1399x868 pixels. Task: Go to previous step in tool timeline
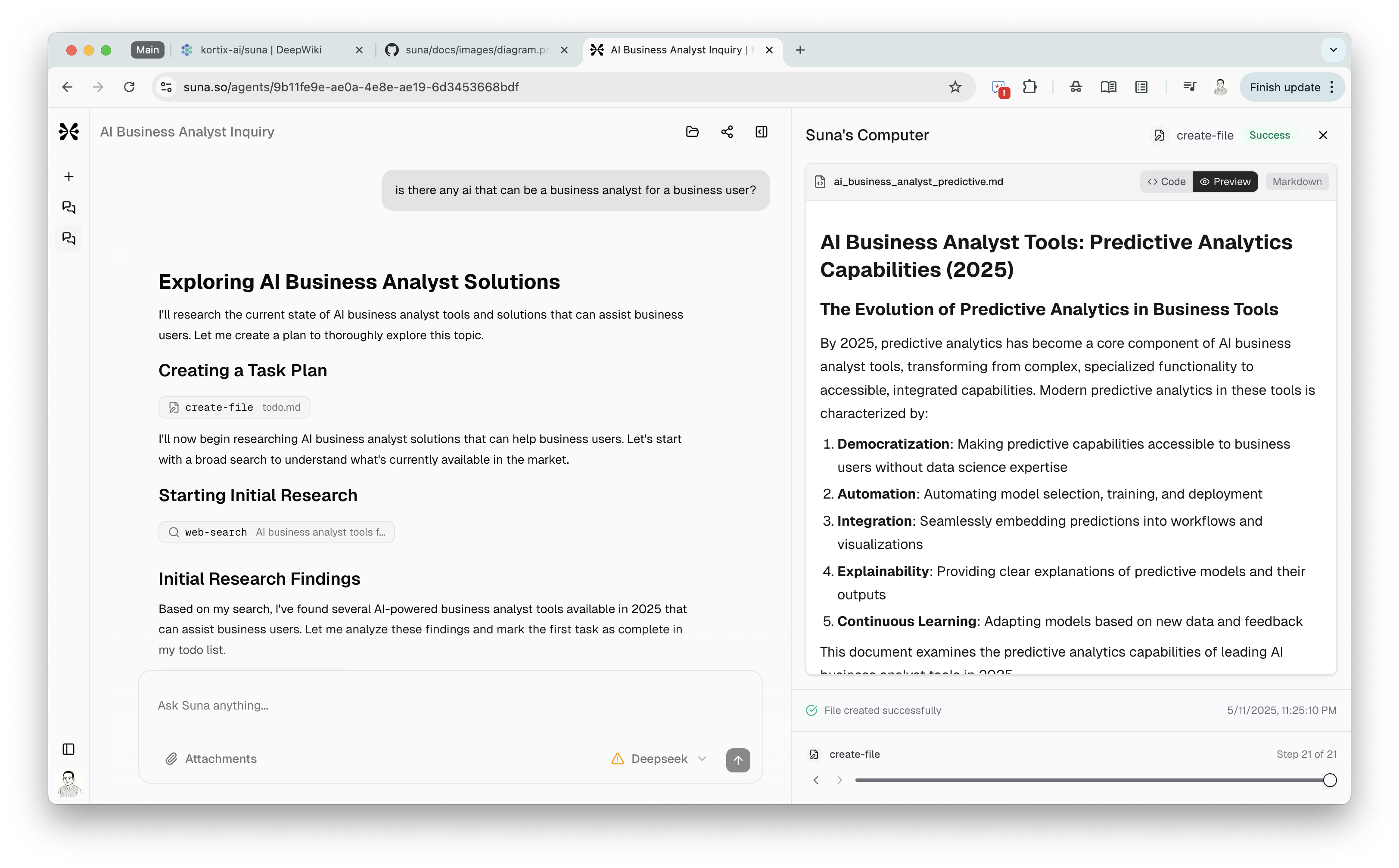(x=815, y=780)
